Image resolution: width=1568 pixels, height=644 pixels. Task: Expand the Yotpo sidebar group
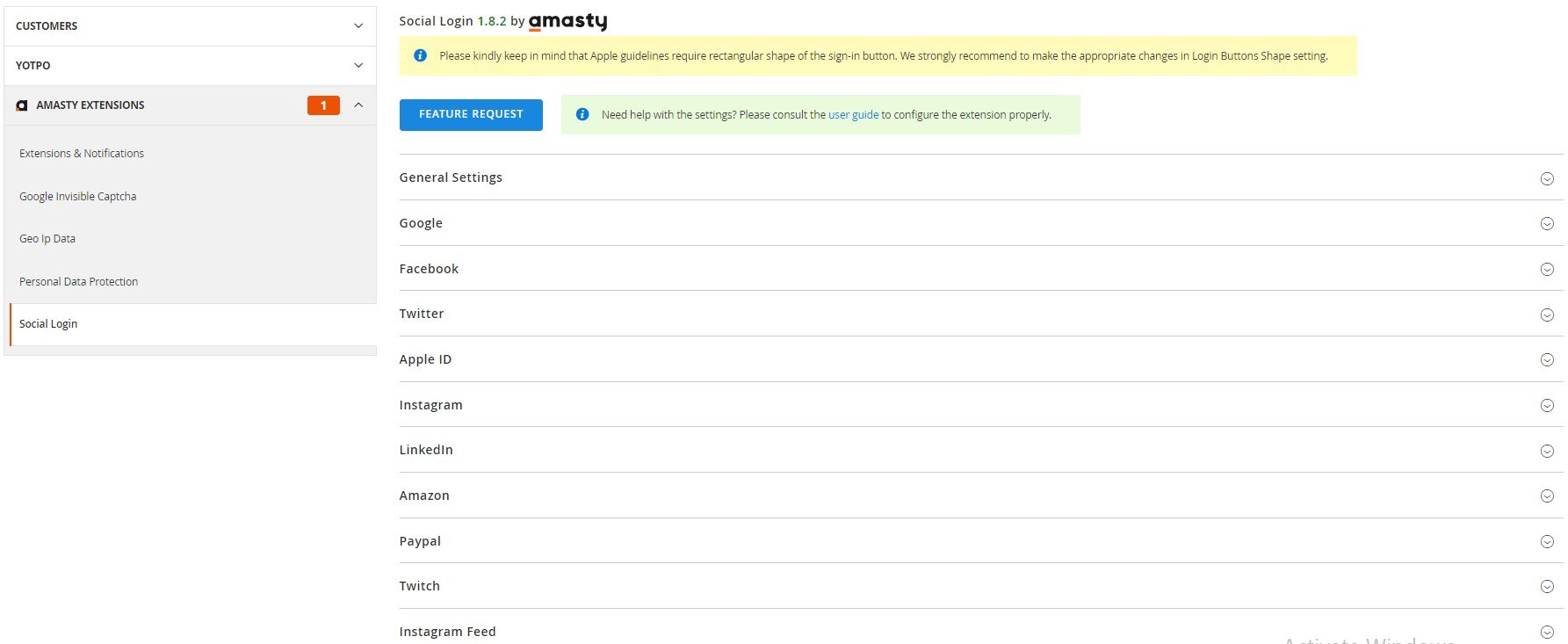358,66
